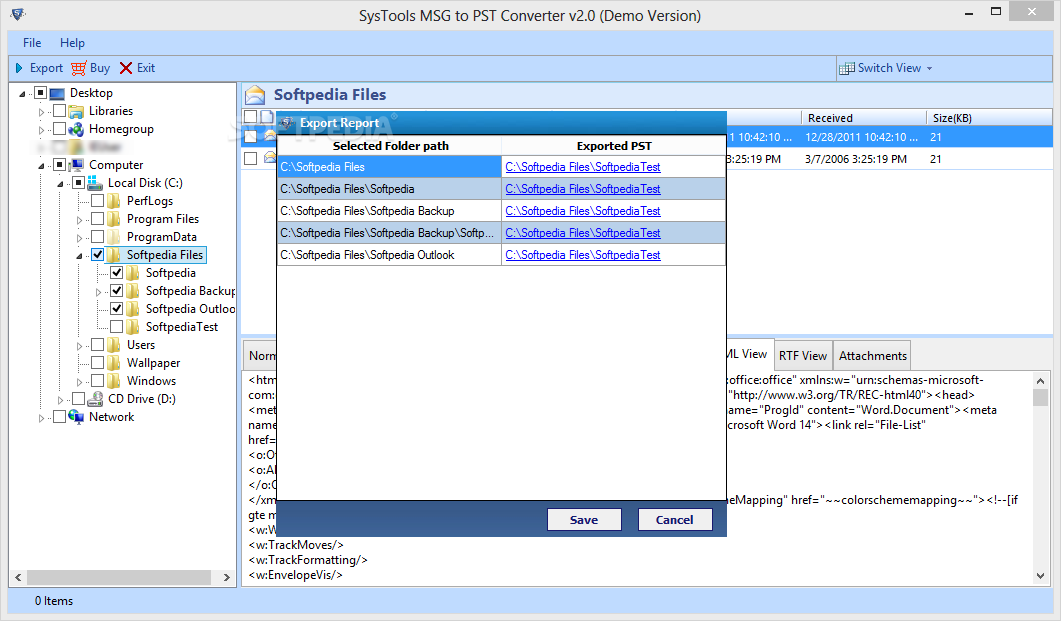Click the open envelope icon beside Softpedia Files
Viewport: 1061px width, 621px height.
(255, 95)
